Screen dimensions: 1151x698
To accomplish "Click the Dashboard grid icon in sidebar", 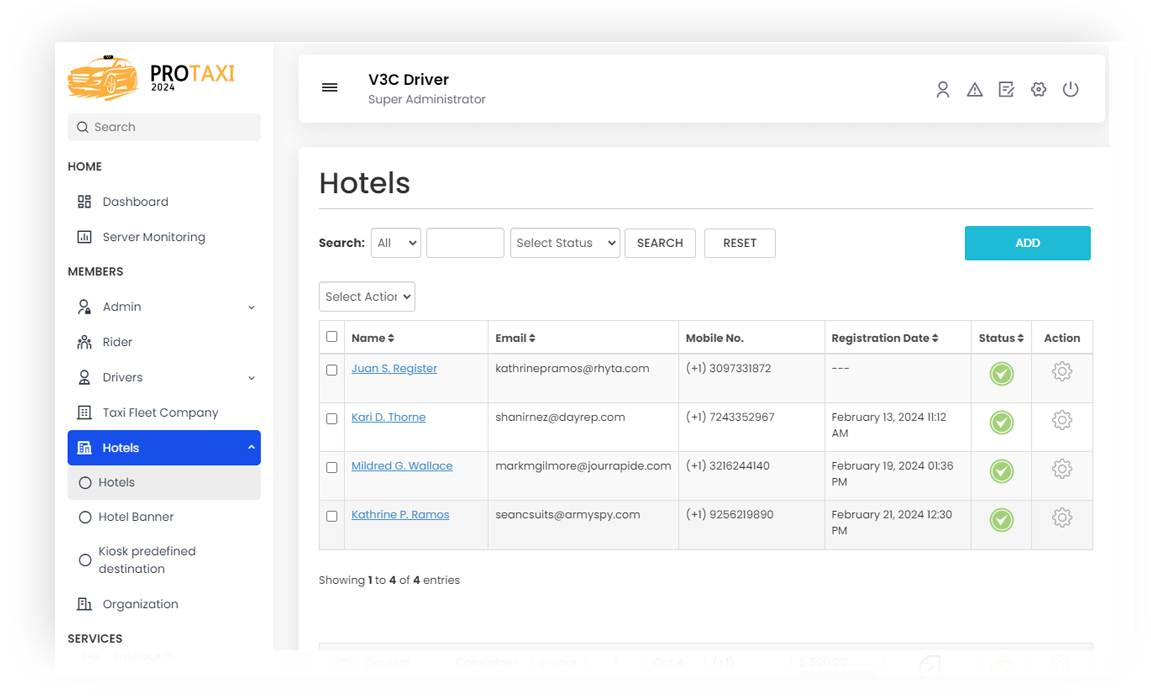I will pyautogui.click(x=84, y=202).
